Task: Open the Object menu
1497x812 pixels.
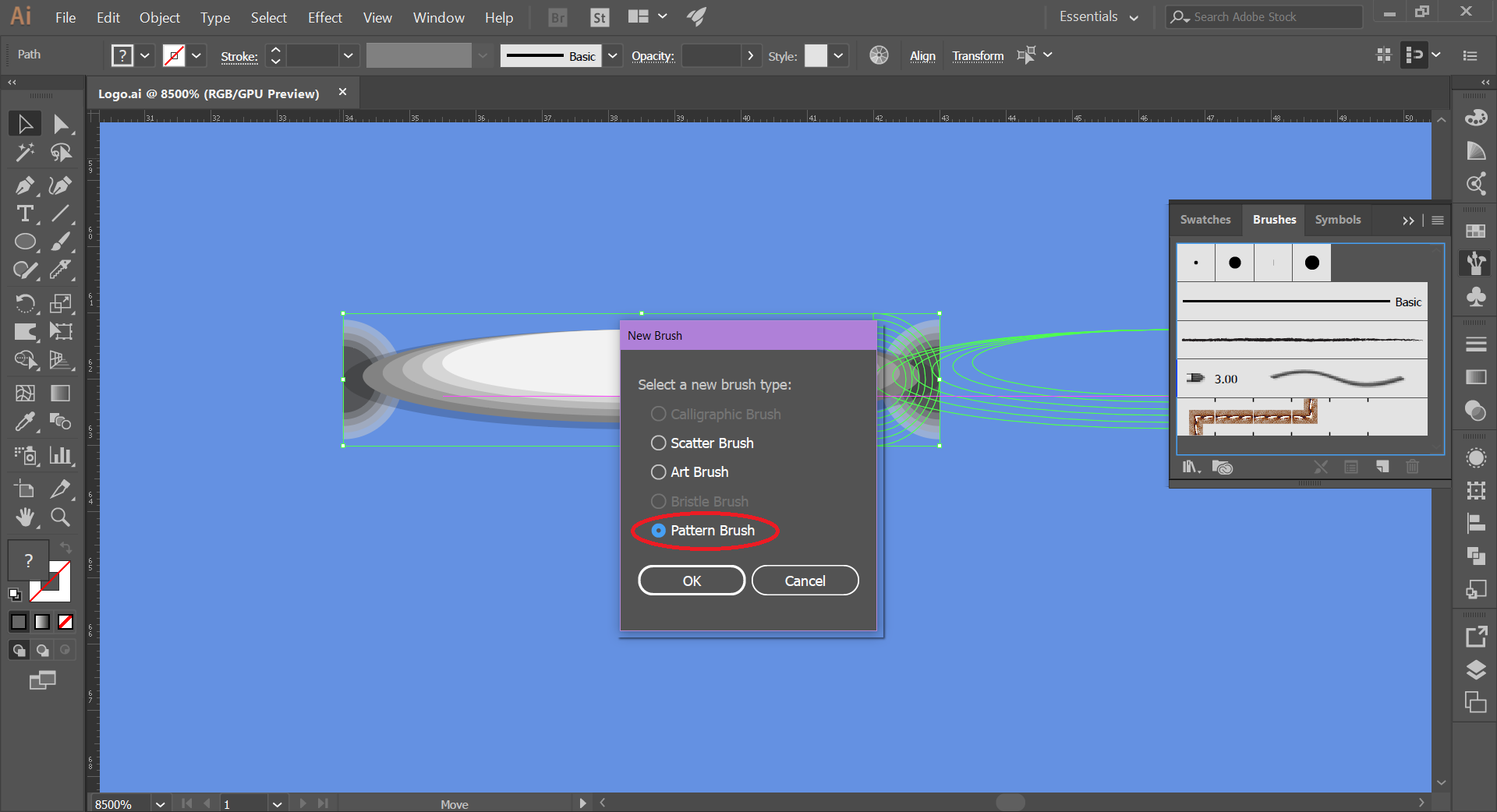Action: point(160,17)
